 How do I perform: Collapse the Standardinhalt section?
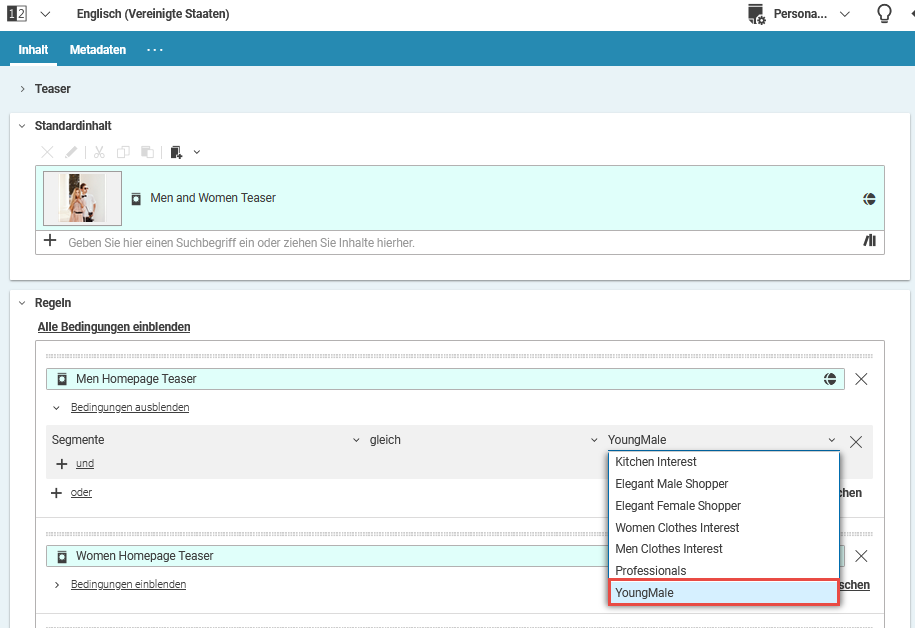pyautogui.click(x=22, y=126)
